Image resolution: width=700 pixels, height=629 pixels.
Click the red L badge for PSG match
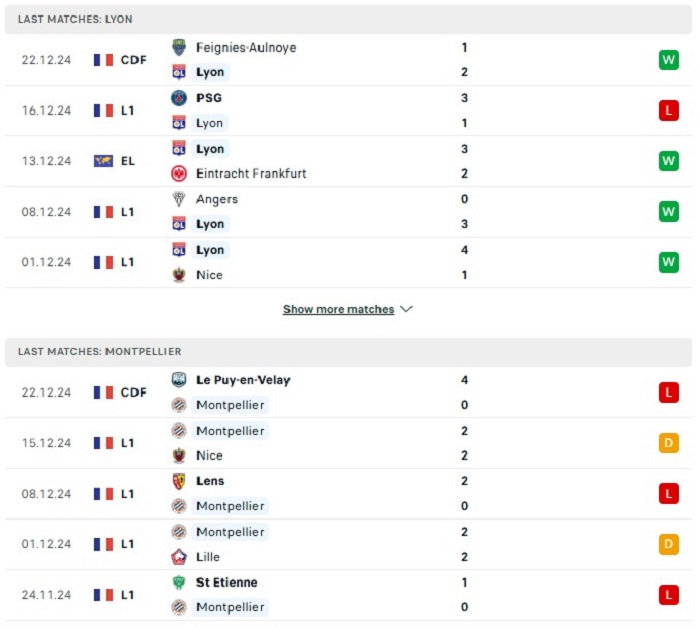pos(668,110)
